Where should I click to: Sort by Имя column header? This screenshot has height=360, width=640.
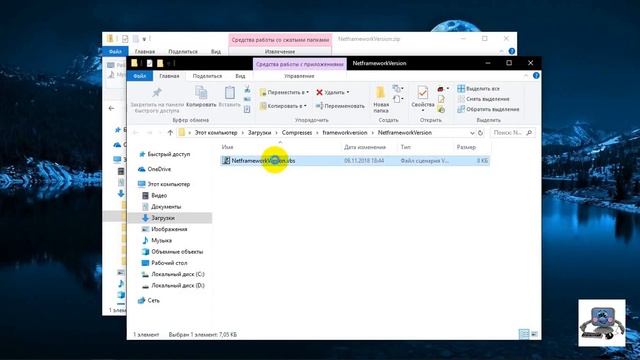227,147
